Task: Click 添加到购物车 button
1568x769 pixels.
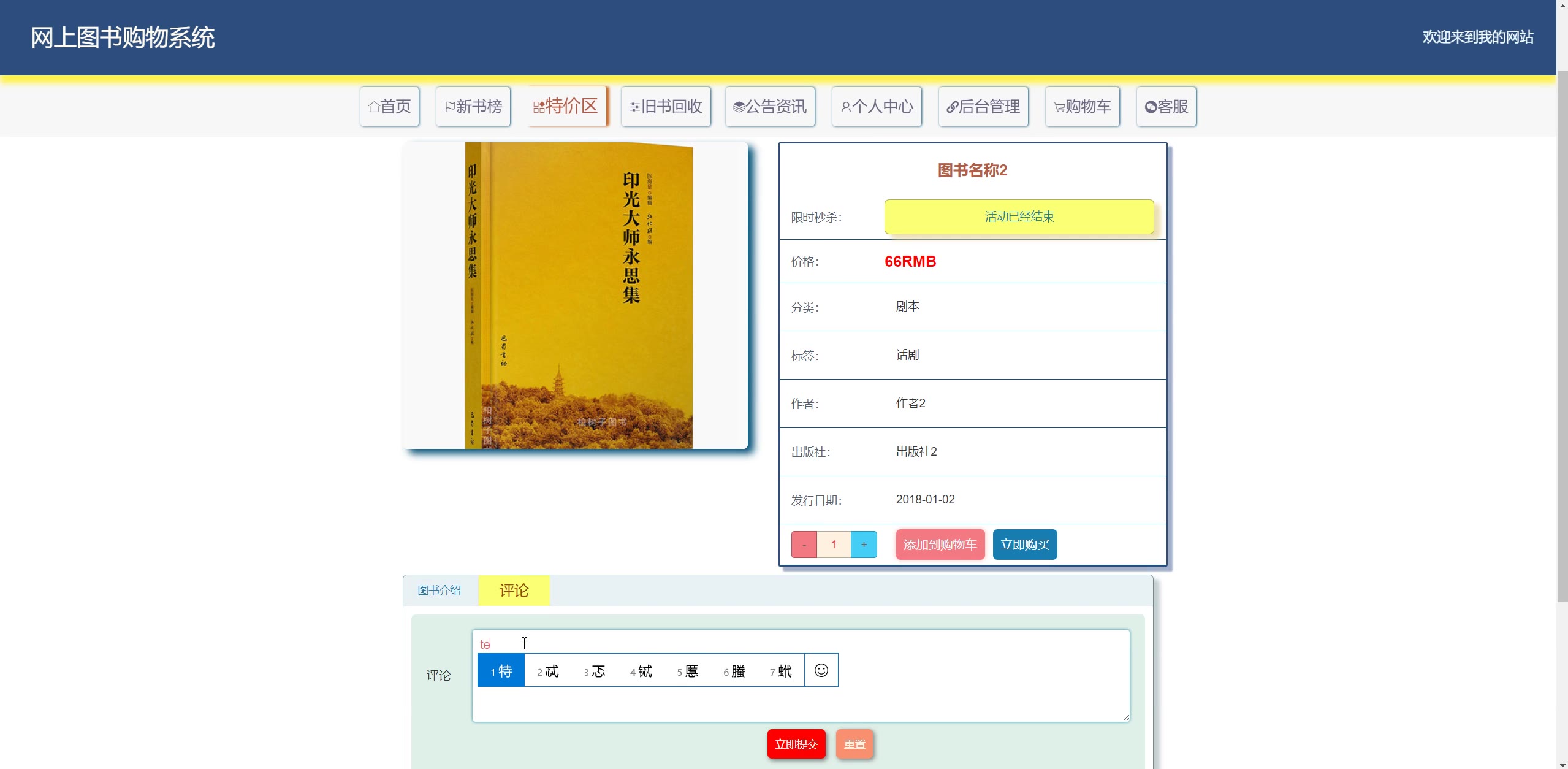Action: 940,545
